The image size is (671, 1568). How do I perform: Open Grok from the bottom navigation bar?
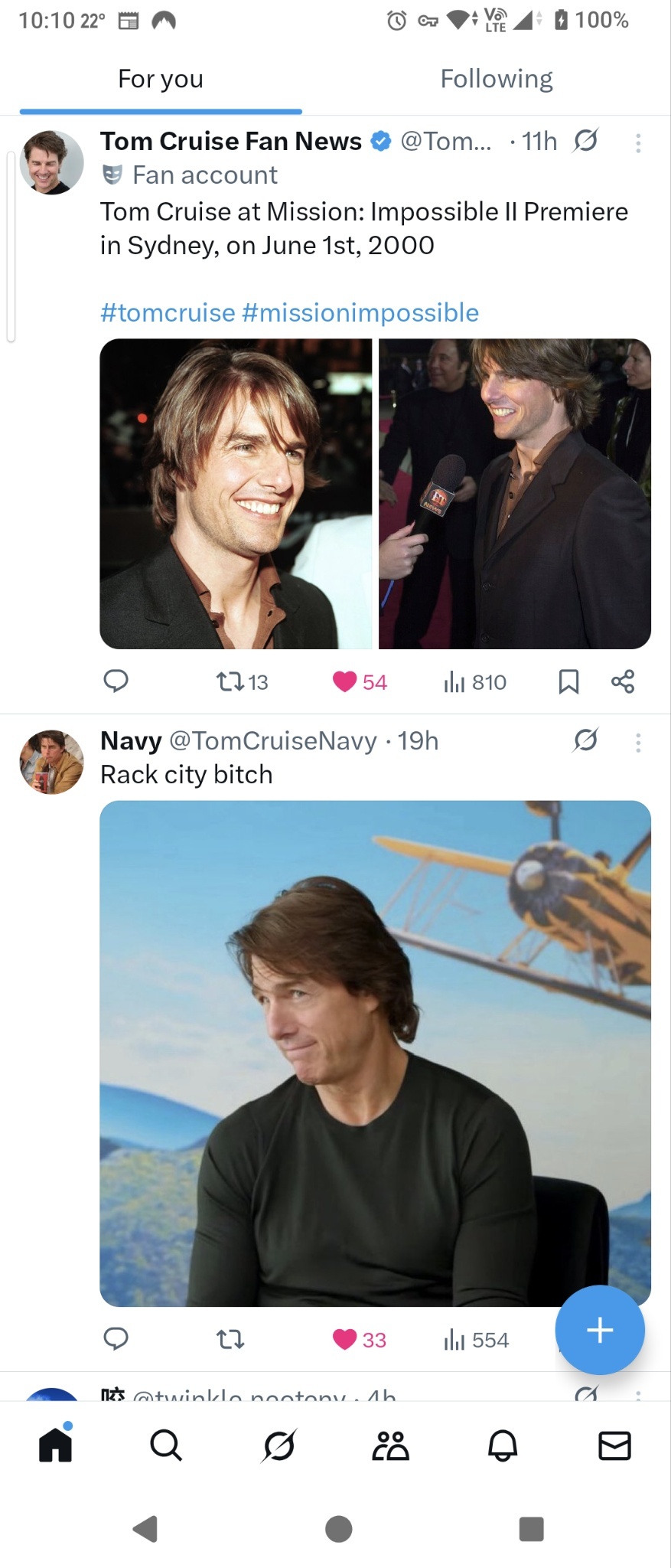[x=278, y=1445]
